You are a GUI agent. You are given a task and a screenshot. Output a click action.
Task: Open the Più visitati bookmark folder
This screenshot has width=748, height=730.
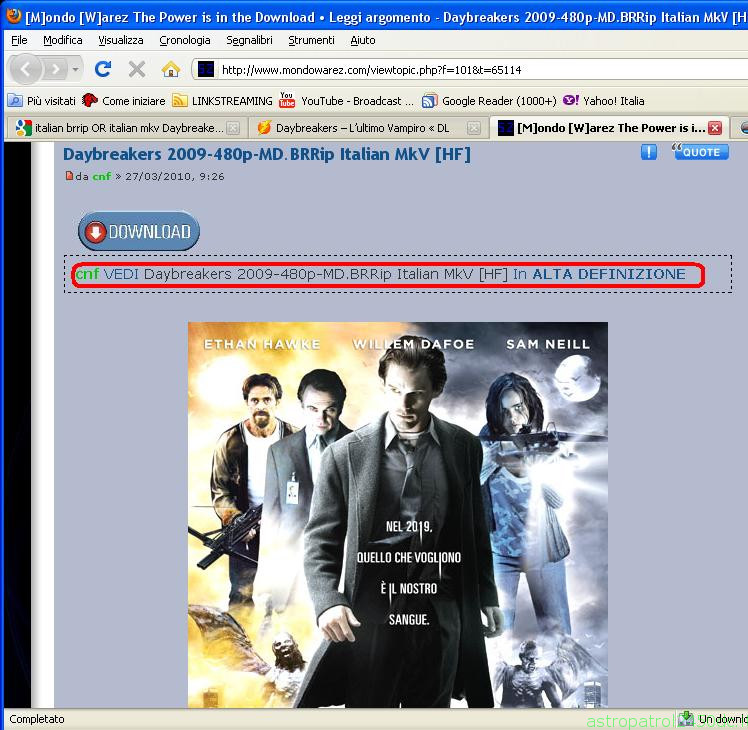42,101
